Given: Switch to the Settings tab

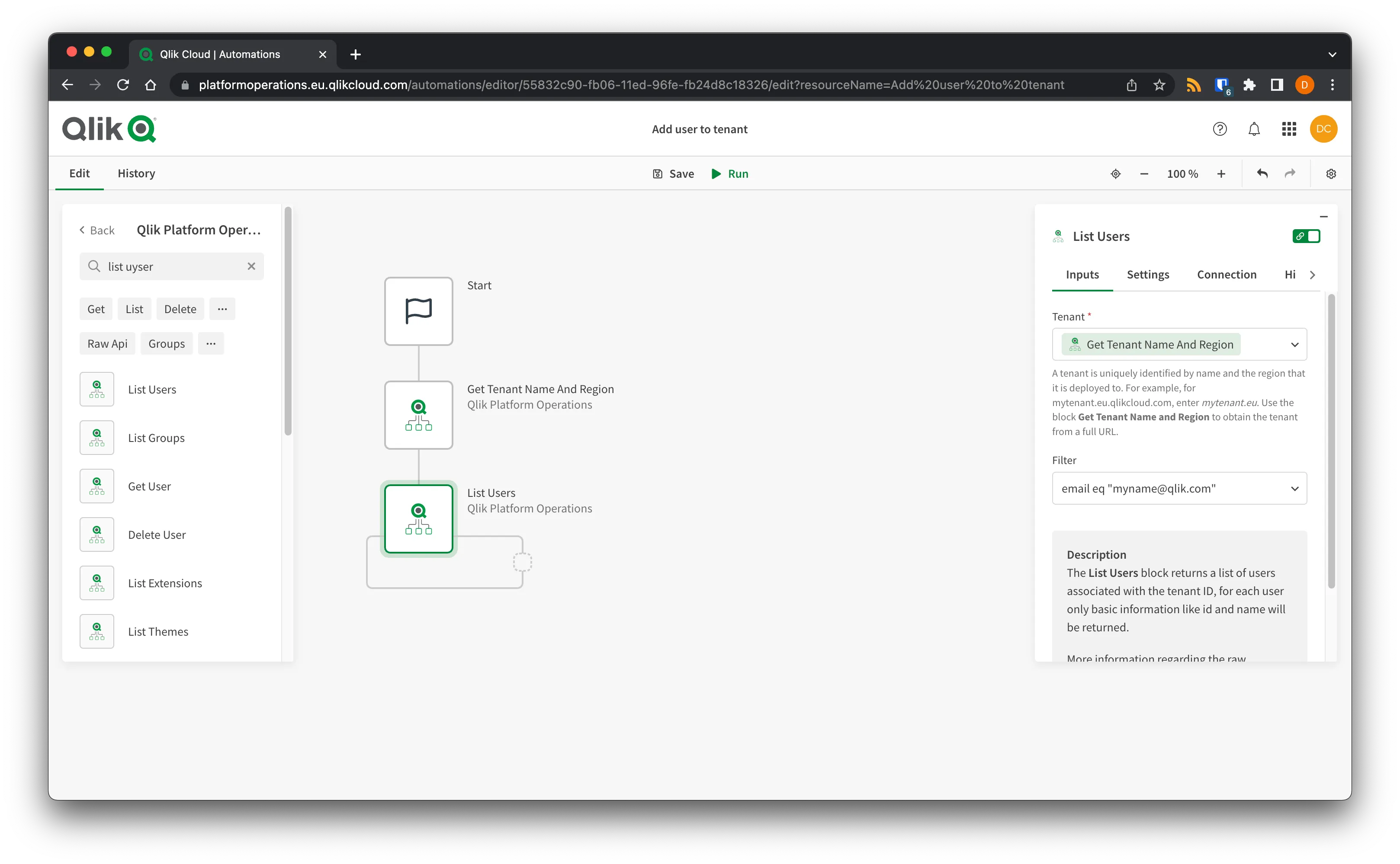Looking at the screenshot, I should pos(1148,274).
